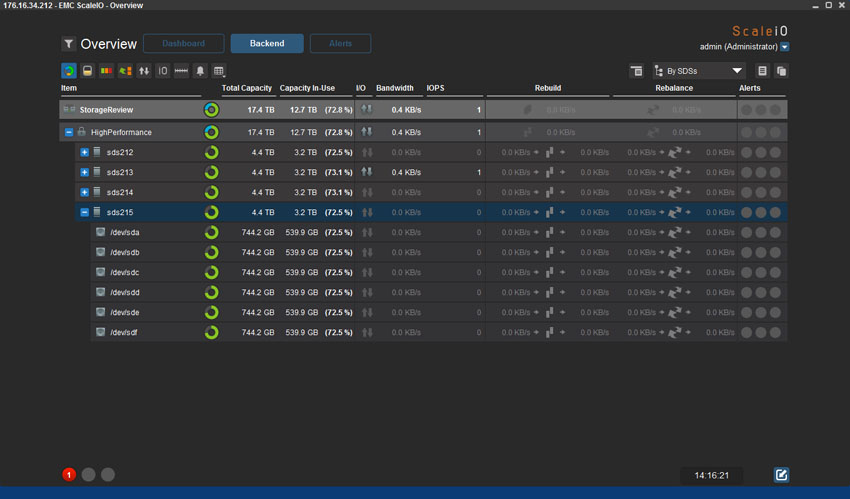This screenshot has height=499, width=850.
Task: Select the /dev/sde device row
Action: [439, 313]
